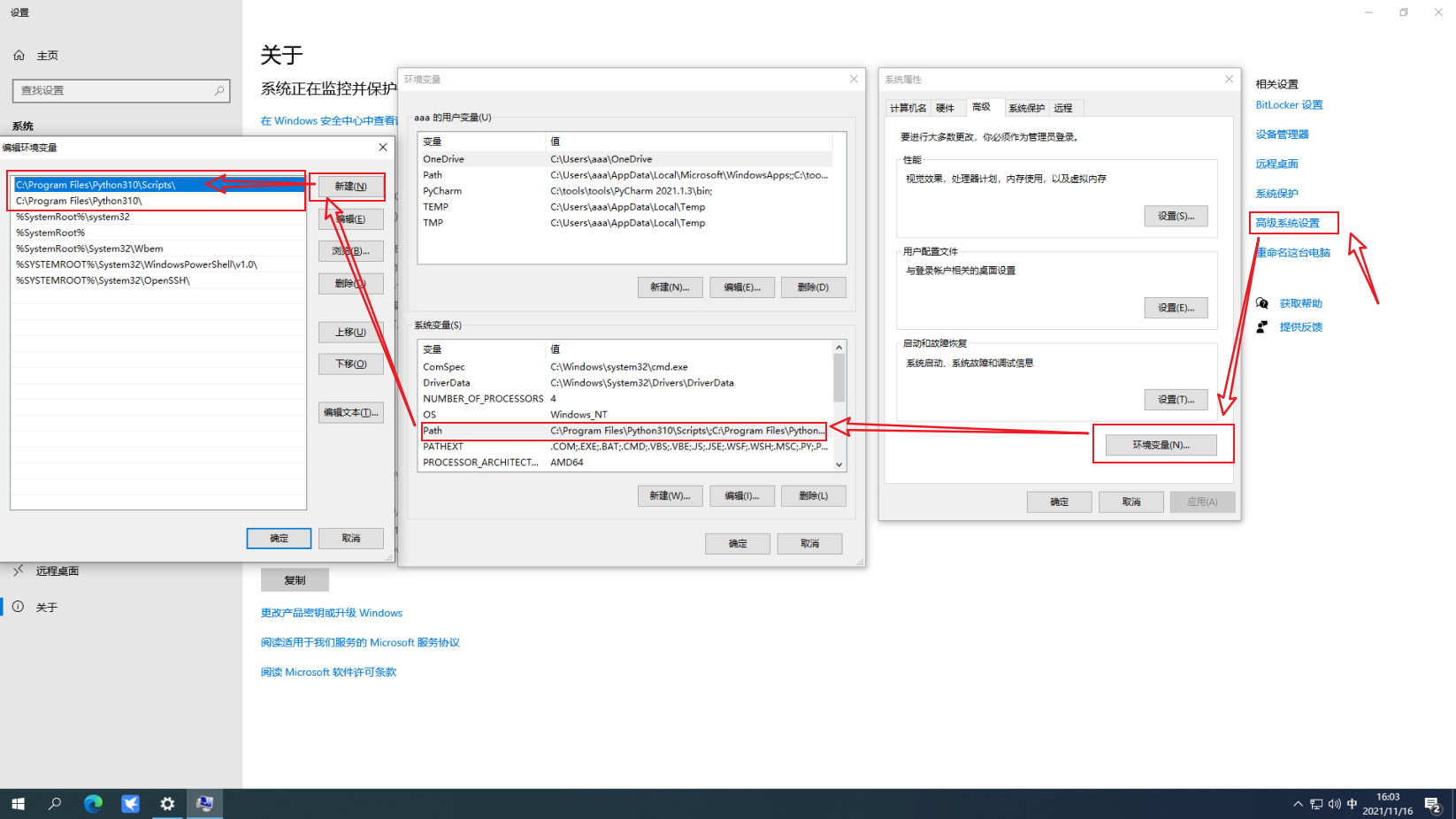Click 取消 in 系统属性 dialog

click(x=1130, y=501)
